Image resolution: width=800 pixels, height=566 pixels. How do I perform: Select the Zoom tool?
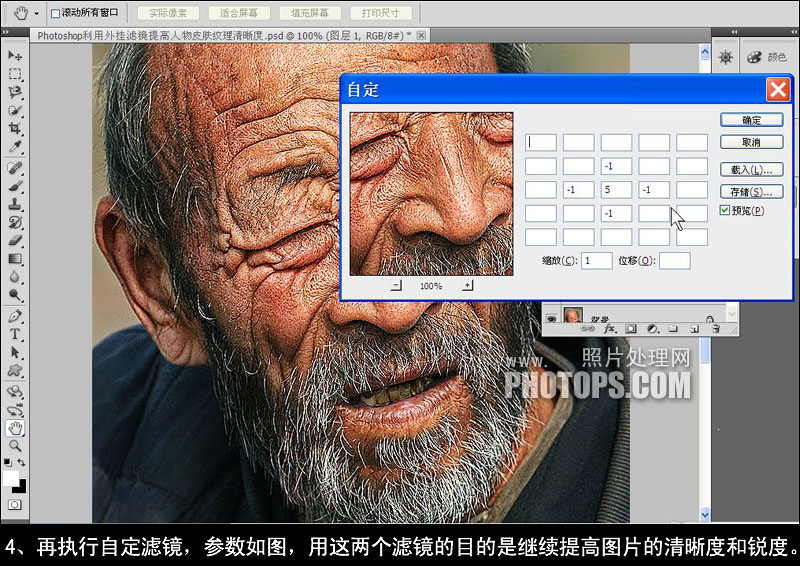tap(15, 446)
